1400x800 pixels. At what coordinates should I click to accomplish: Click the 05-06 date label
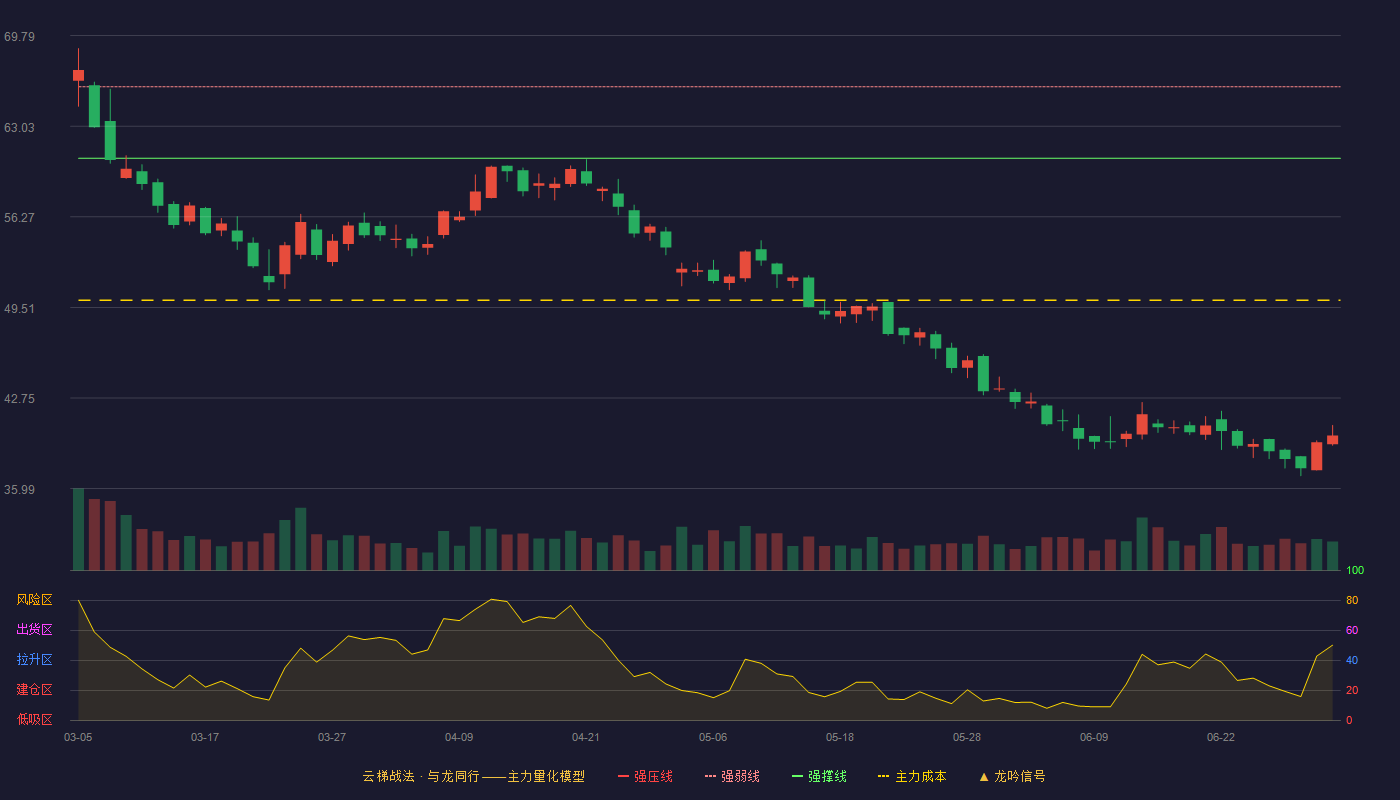(x=713, y=737)
